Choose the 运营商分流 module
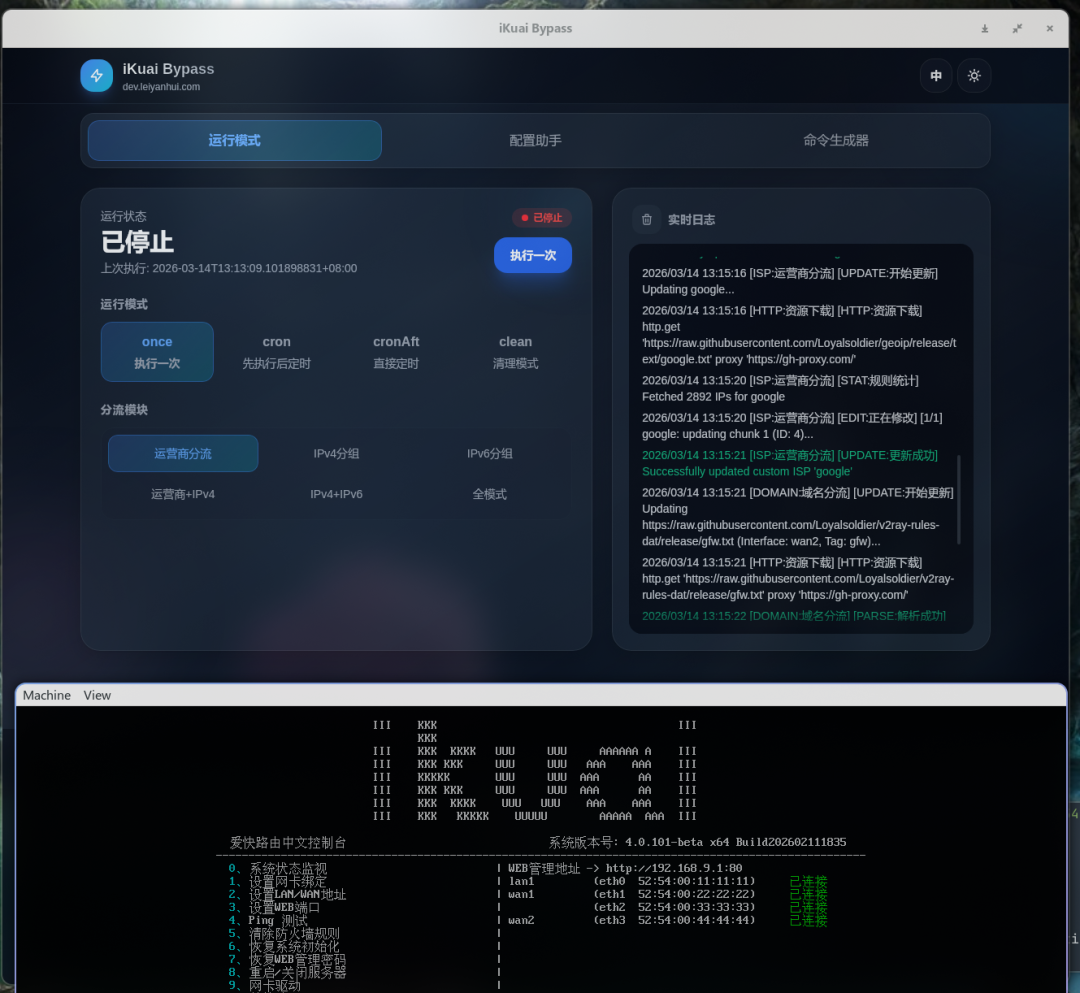 coord(183,454)
